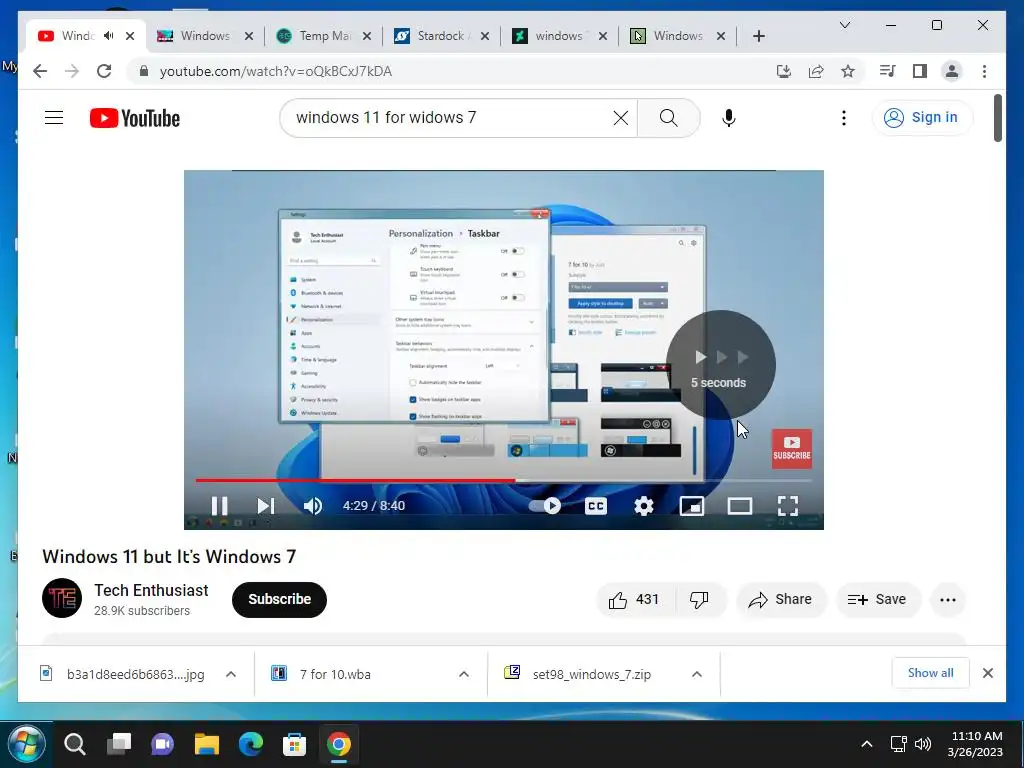
Task: Open a new Chrome tab
Action: (x=758, y=36)
